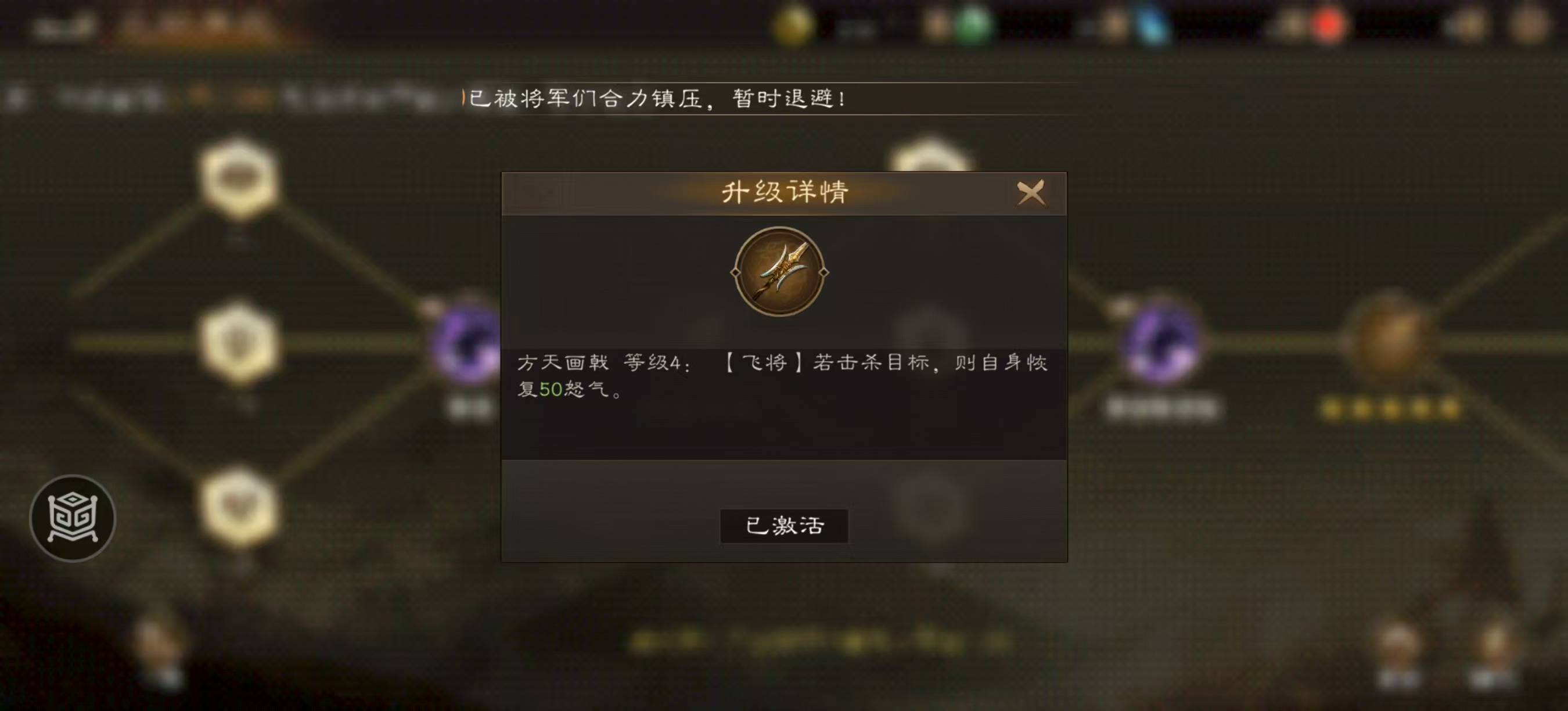Click the red orb currency icon

pyautogui.click(x=1329, y=26)
